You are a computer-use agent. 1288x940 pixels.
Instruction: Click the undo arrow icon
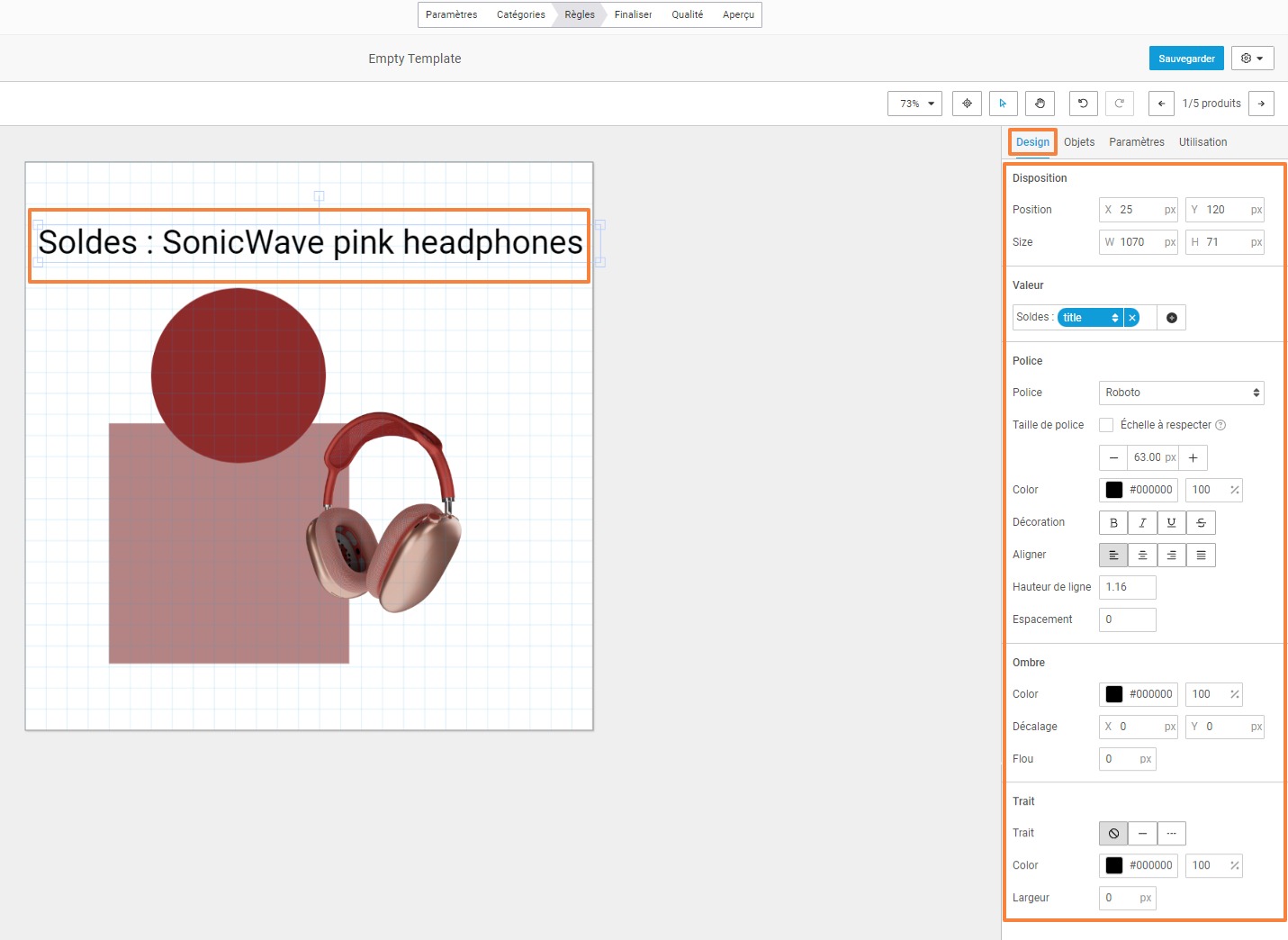tap(1083, 104)
